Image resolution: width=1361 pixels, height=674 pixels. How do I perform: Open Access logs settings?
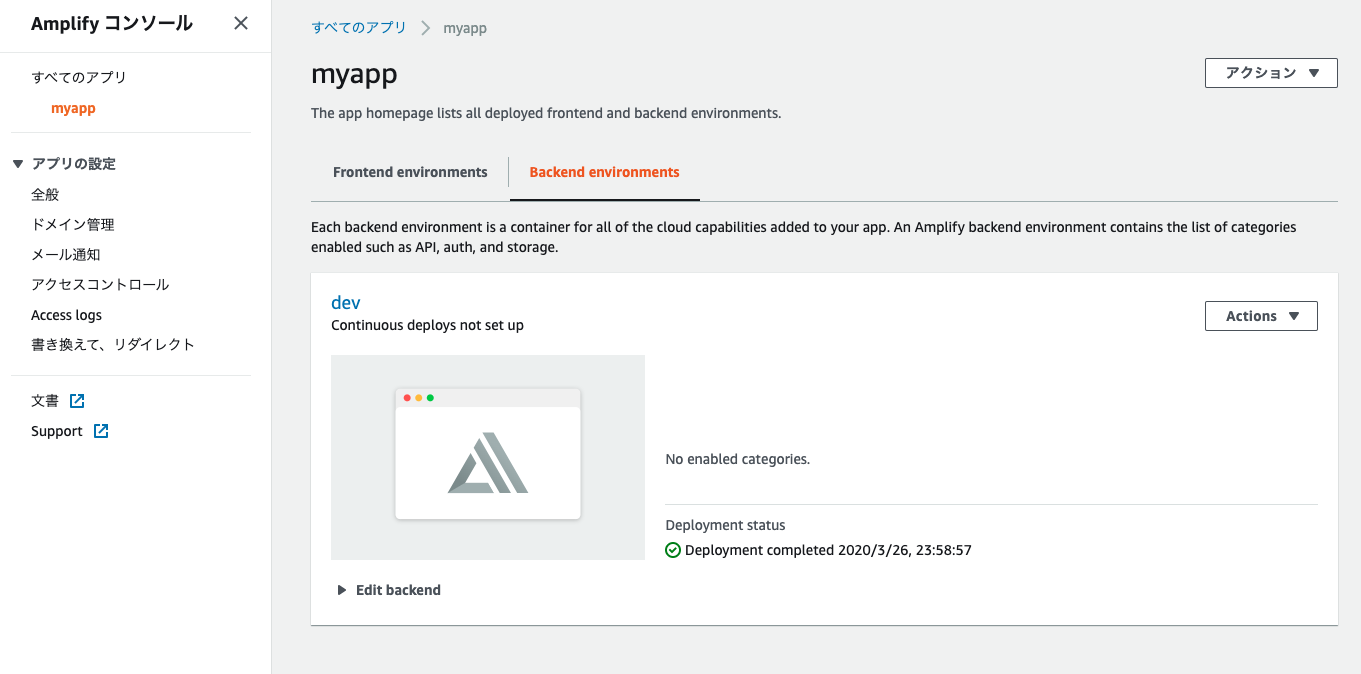point(66,314)
